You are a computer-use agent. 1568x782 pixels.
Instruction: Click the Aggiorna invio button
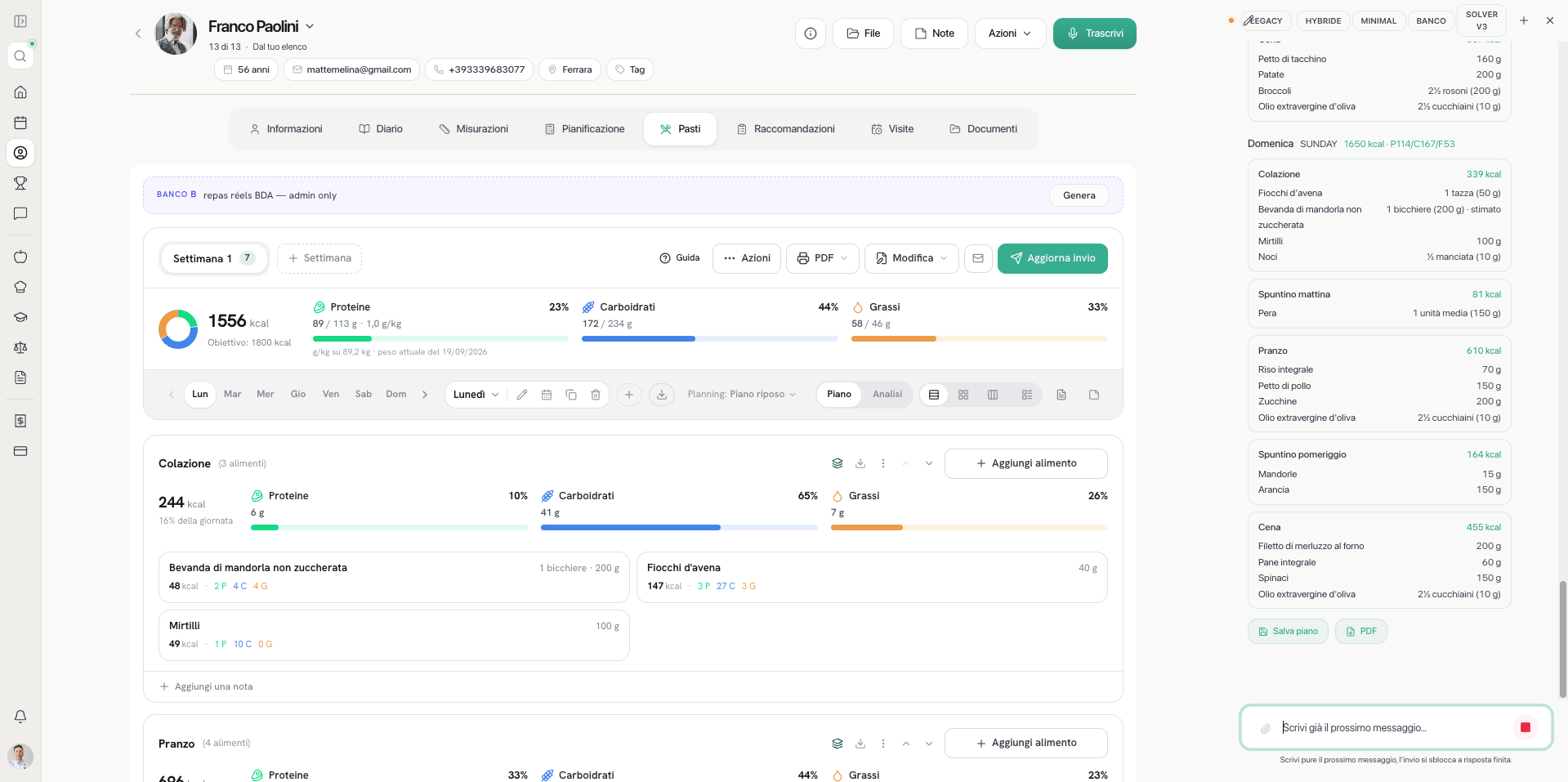click(1052, 258)
